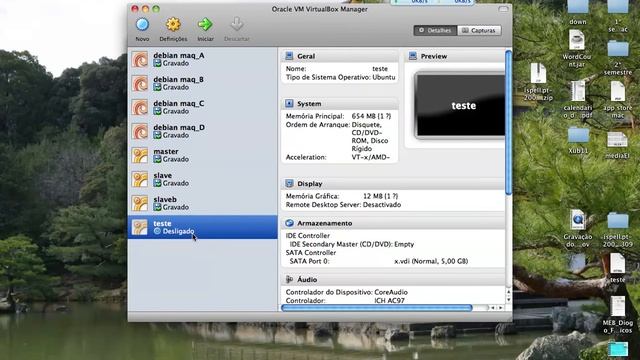Viewport: 640px width, 360px height.
Task: Open the teste file on desktop
Action: point(617,268)
